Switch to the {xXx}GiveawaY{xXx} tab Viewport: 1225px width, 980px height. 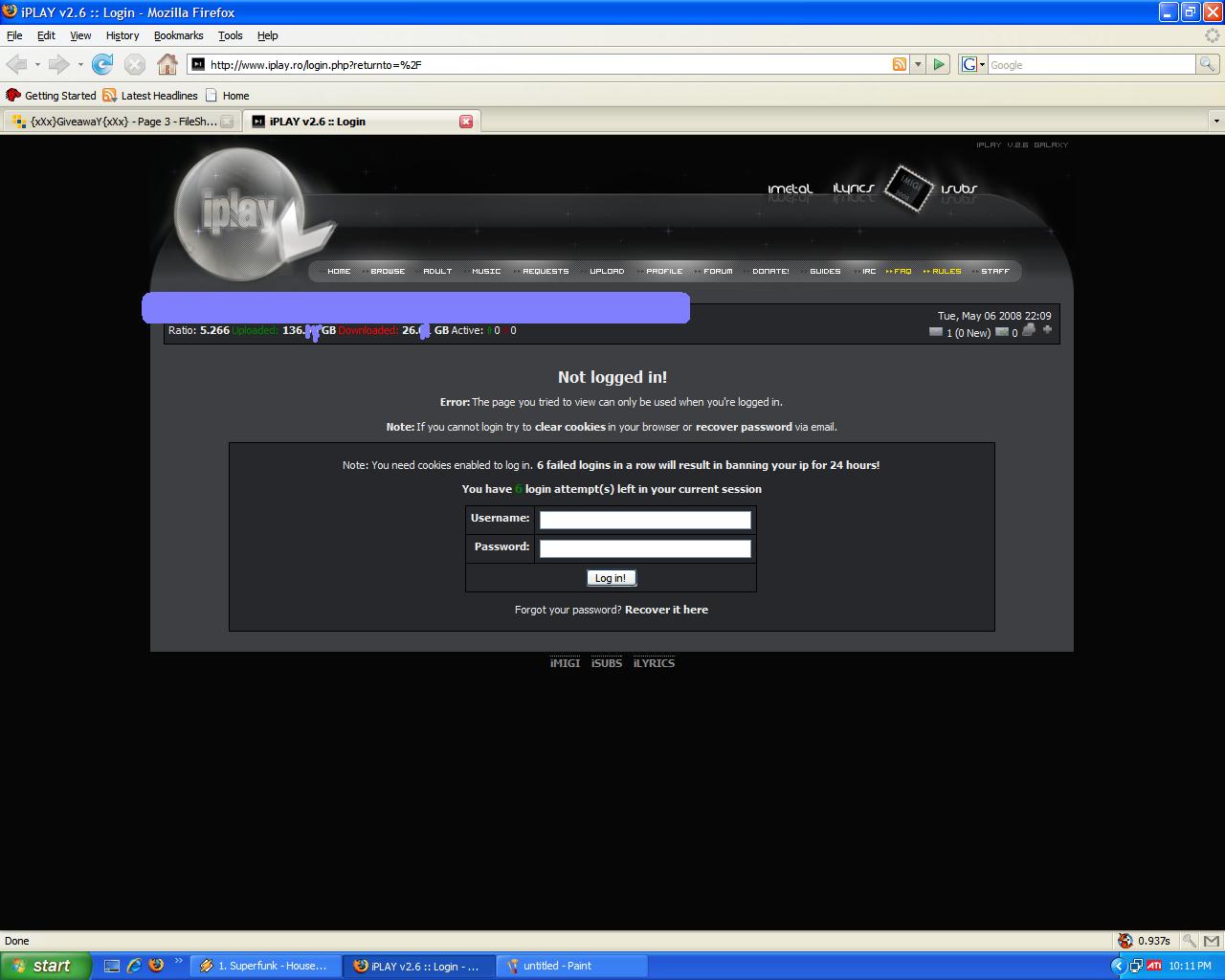click(x=122, y=122)
